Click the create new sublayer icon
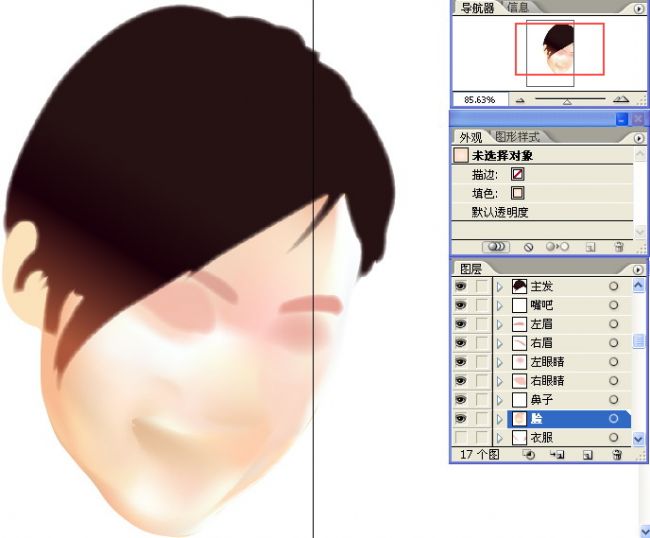Image resolution: width=650 pixels, height=538 pixels. pyautogui.click(x=558, y=455)
